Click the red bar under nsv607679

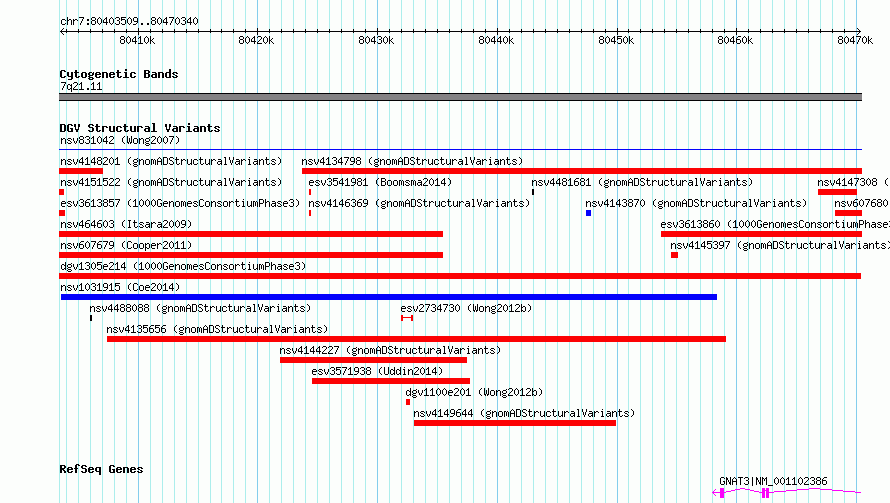click(251, 255)
